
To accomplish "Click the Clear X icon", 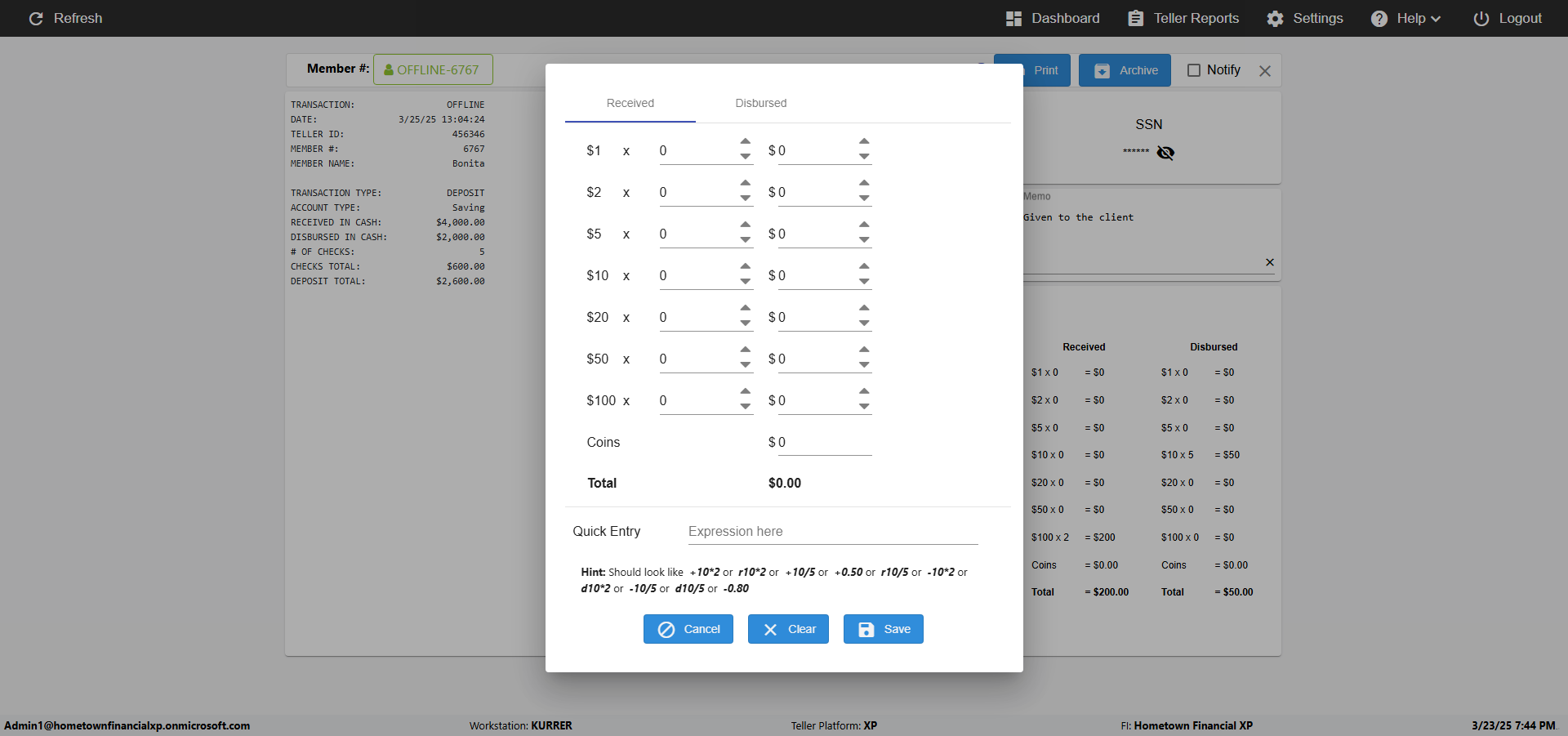I will pyautogui.click(x=770, y=630).
